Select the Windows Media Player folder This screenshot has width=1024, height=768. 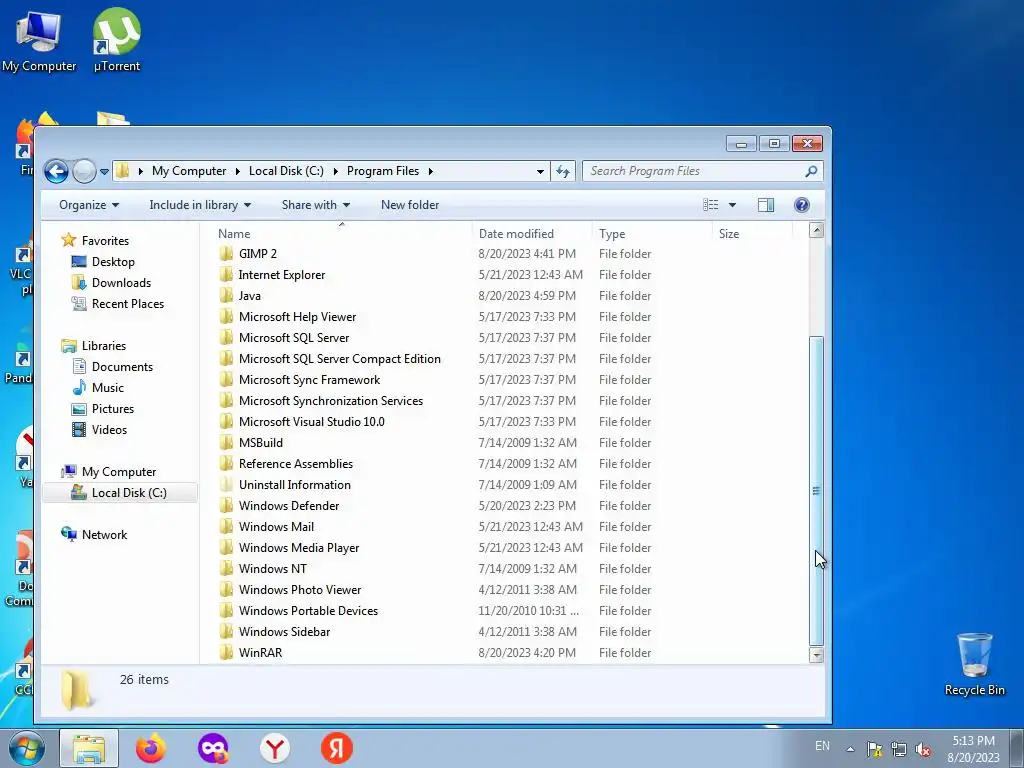(298, 548)
